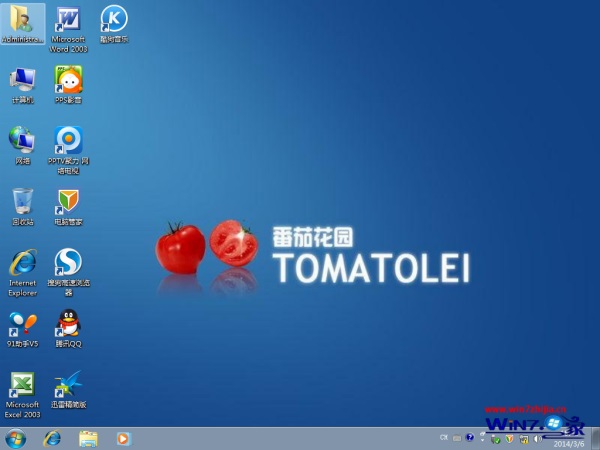Click the volume speaker tray icon

tap(534, 438)
